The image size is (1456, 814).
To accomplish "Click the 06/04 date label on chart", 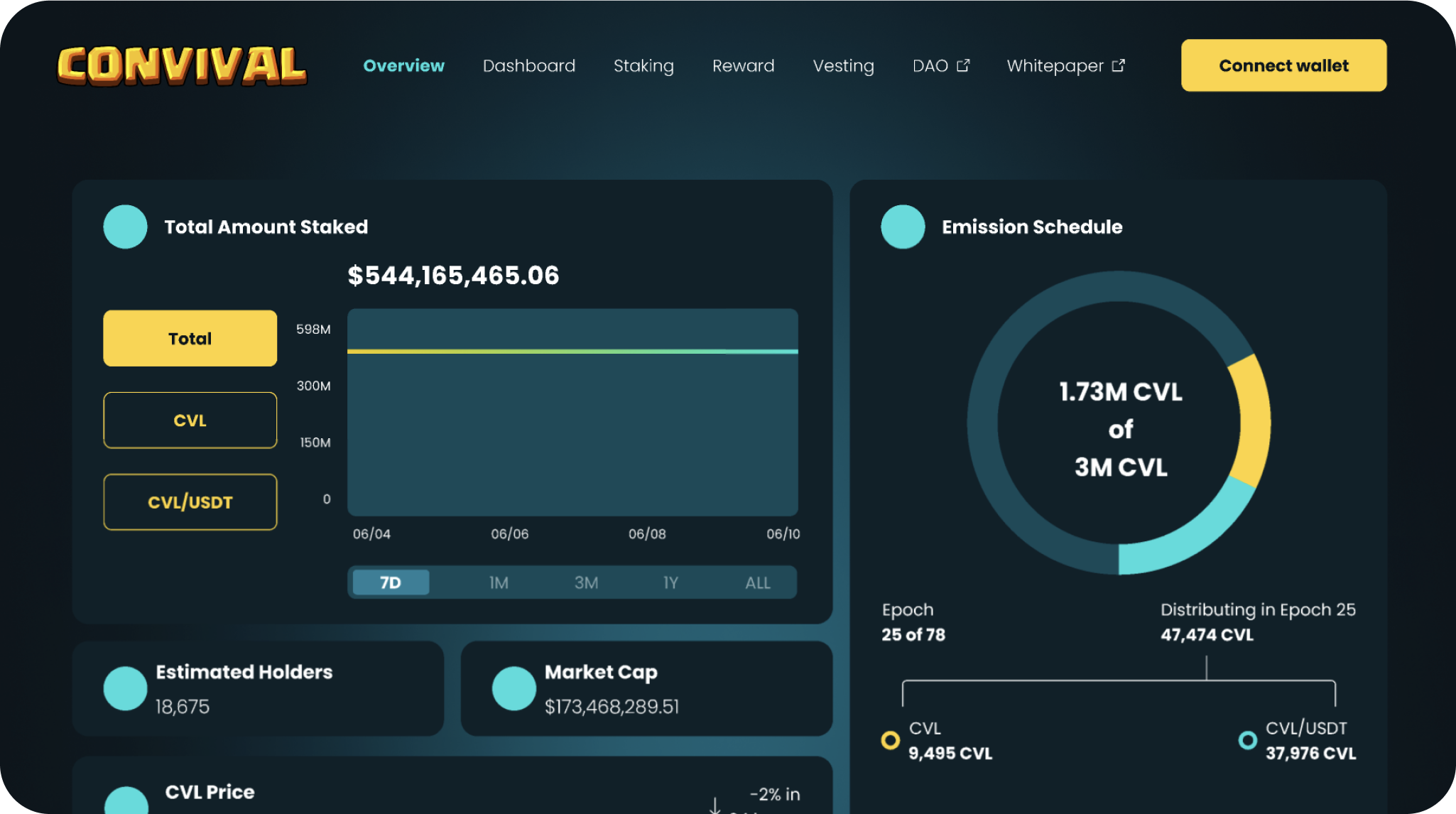I will (x=371, y=533).
